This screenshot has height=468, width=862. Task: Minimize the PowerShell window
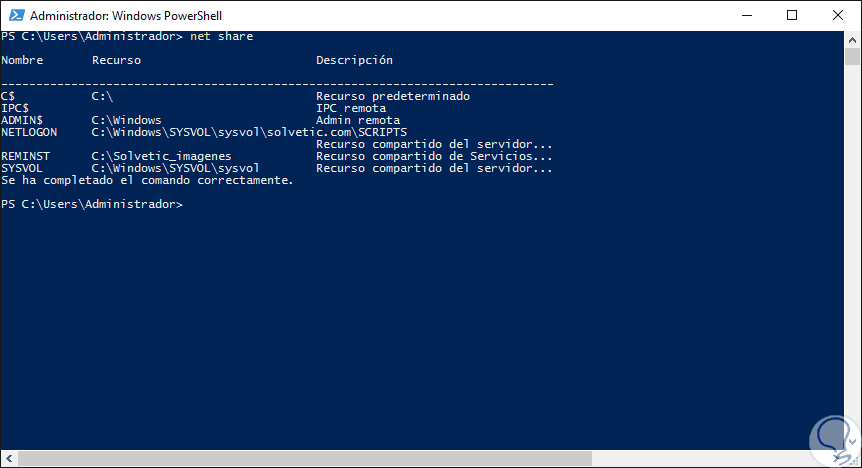(x=744, y=16)
